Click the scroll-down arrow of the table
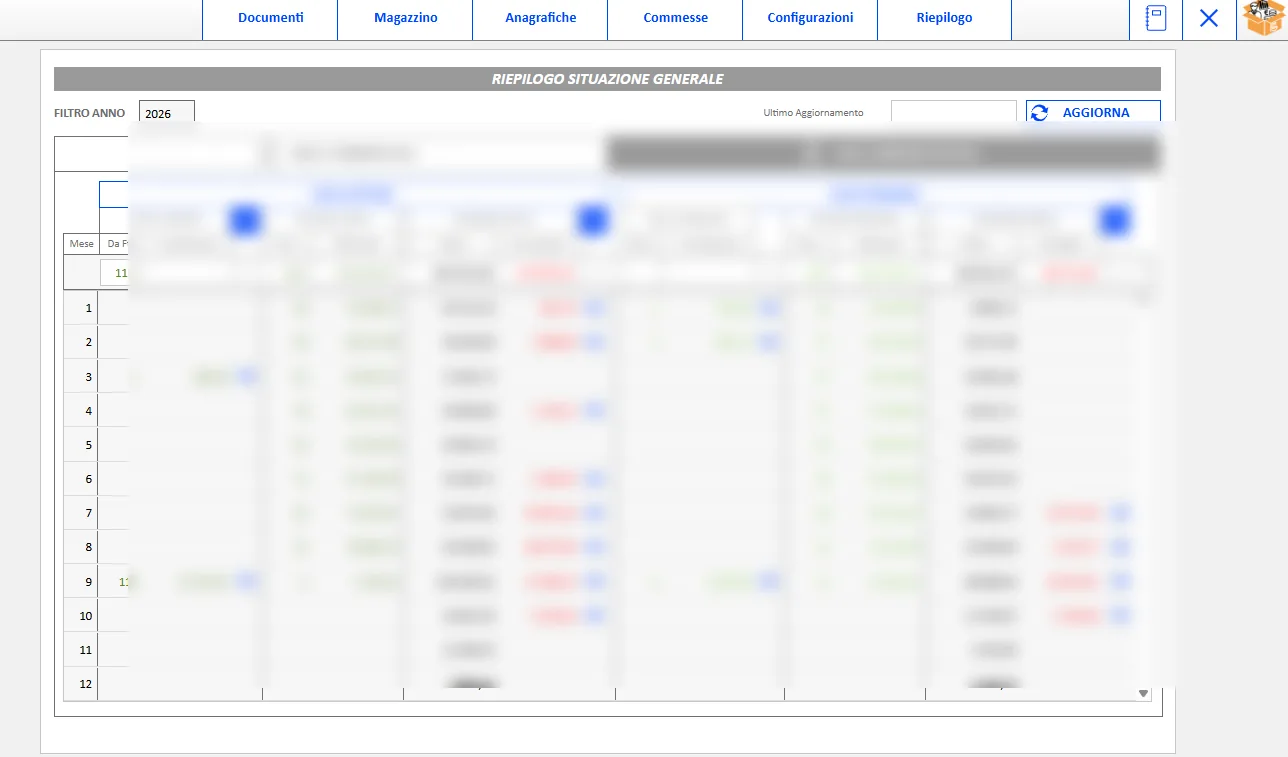1288x757 pixels. 1144,693
